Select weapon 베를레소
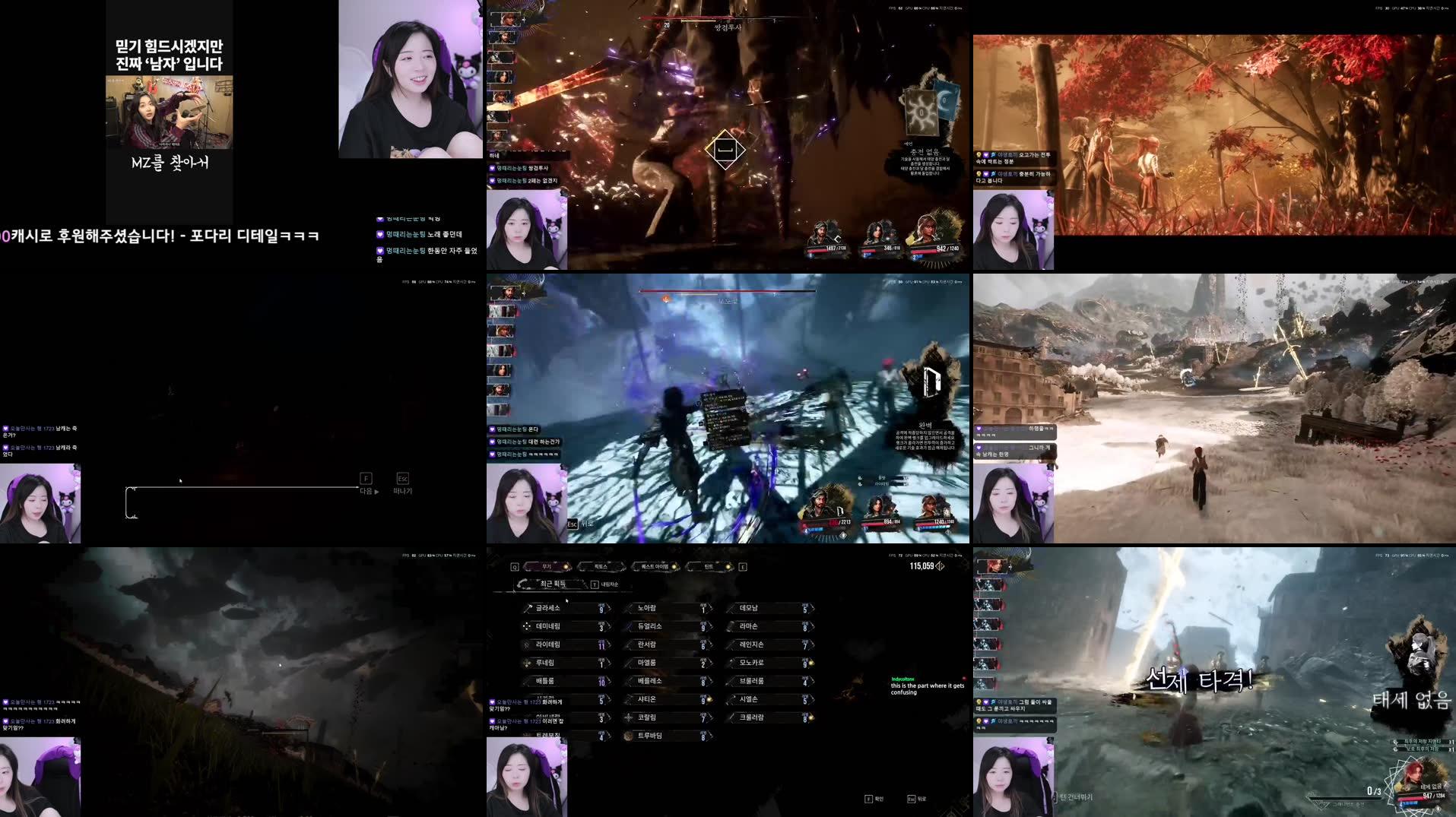This screenshot has width=1456, height=817. click(668, 681)
